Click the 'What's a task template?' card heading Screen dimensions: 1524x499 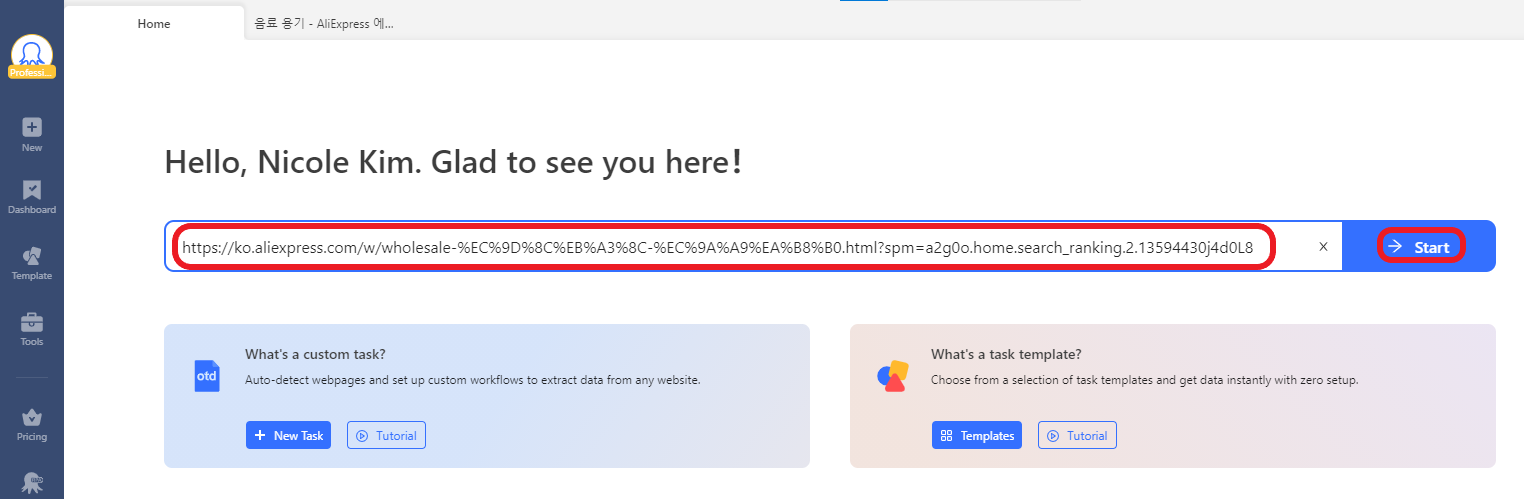tap(1006, 354)
